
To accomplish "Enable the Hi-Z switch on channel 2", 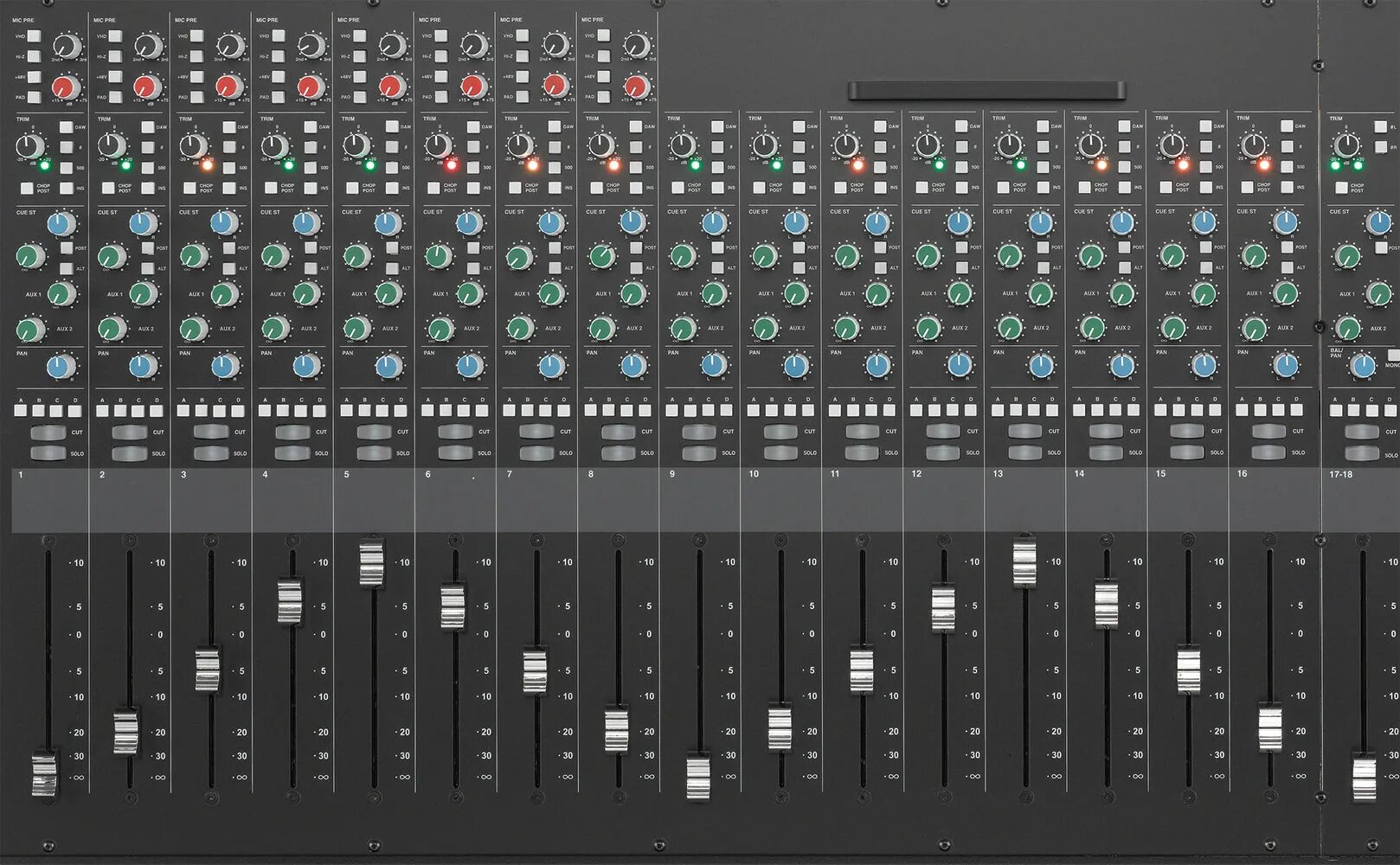I will pos(115,56).
